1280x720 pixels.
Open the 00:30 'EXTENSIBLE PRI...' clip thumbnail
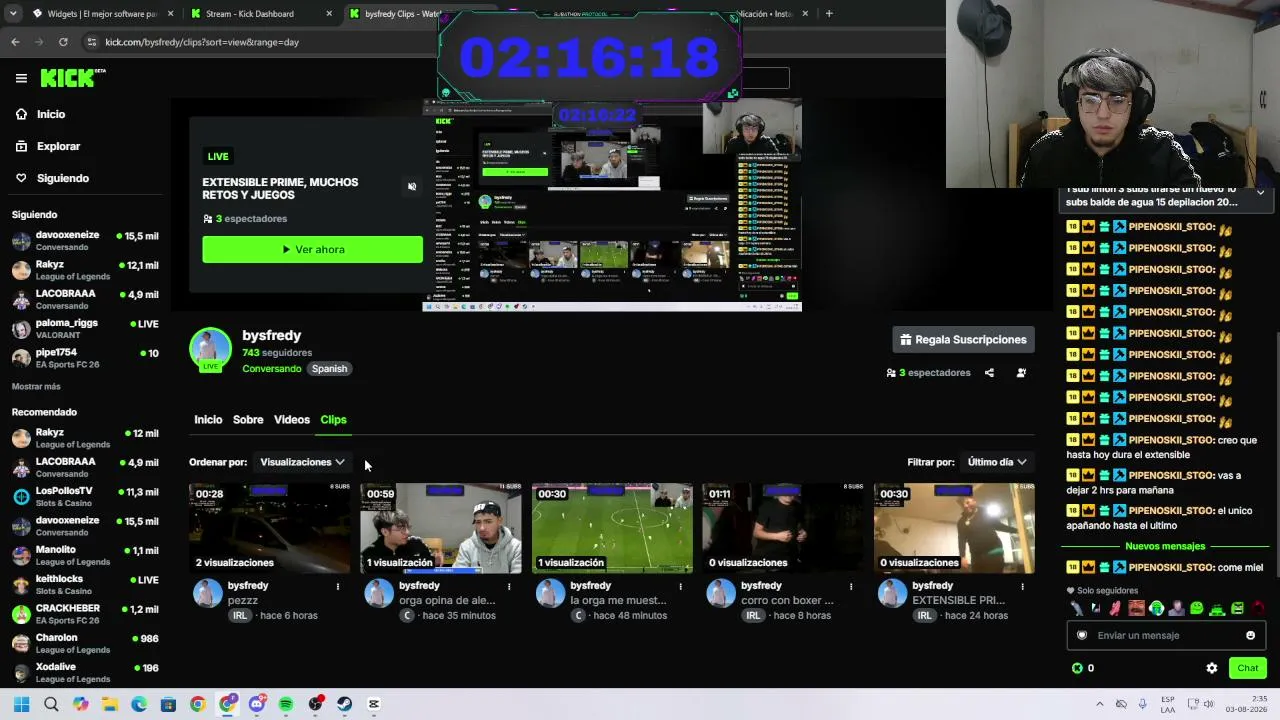954,528
